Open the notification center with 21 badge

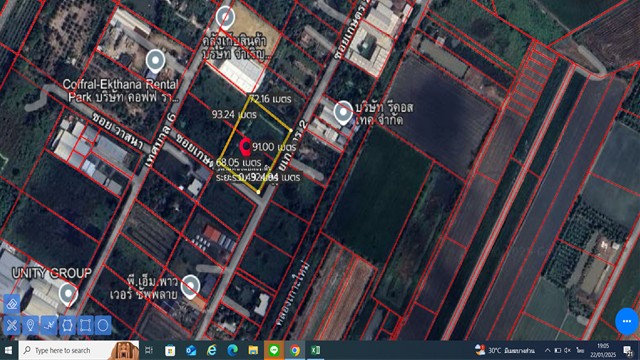(628, 351)
